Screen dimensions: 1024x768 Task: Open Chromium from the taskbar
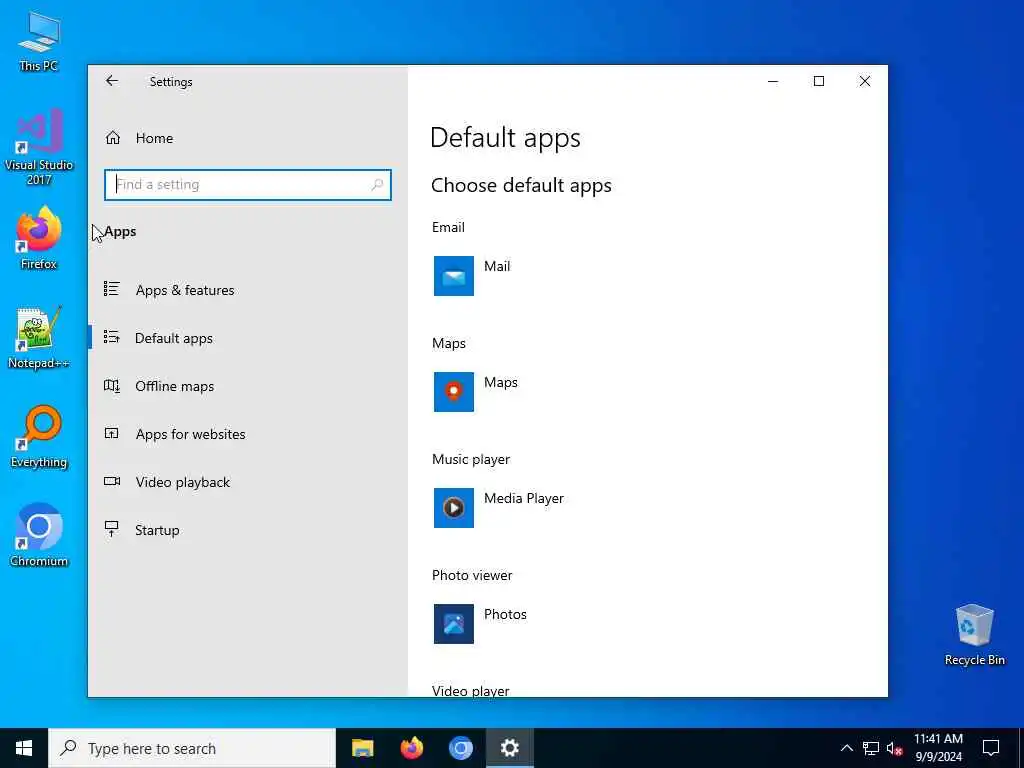coord(460,748)
